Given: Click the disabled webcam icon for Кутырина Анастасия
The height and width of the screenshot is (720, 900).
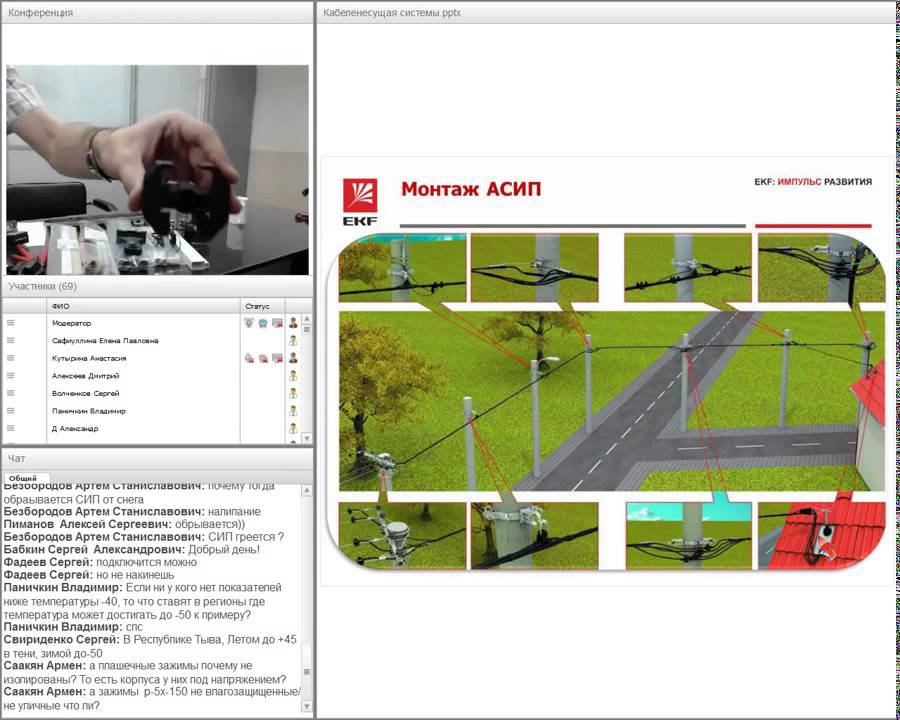Looking at the screenshot, I should point(263,358).
